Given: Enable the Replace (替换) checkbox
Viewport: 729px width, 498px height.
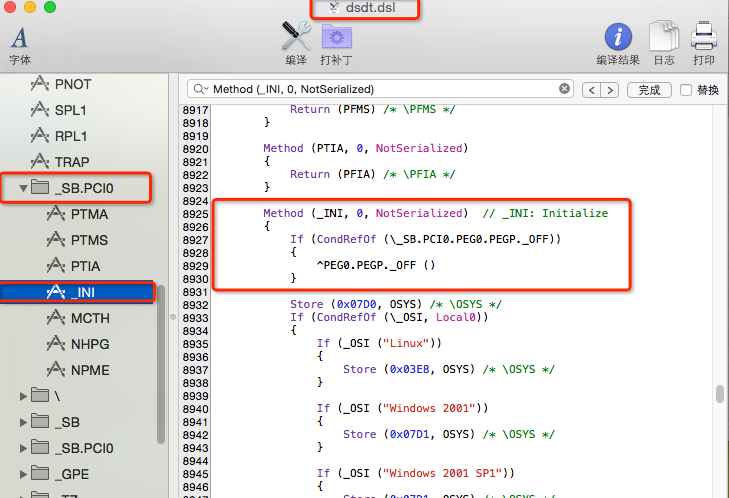Looking at the screenshot, I should pos(686,90).
